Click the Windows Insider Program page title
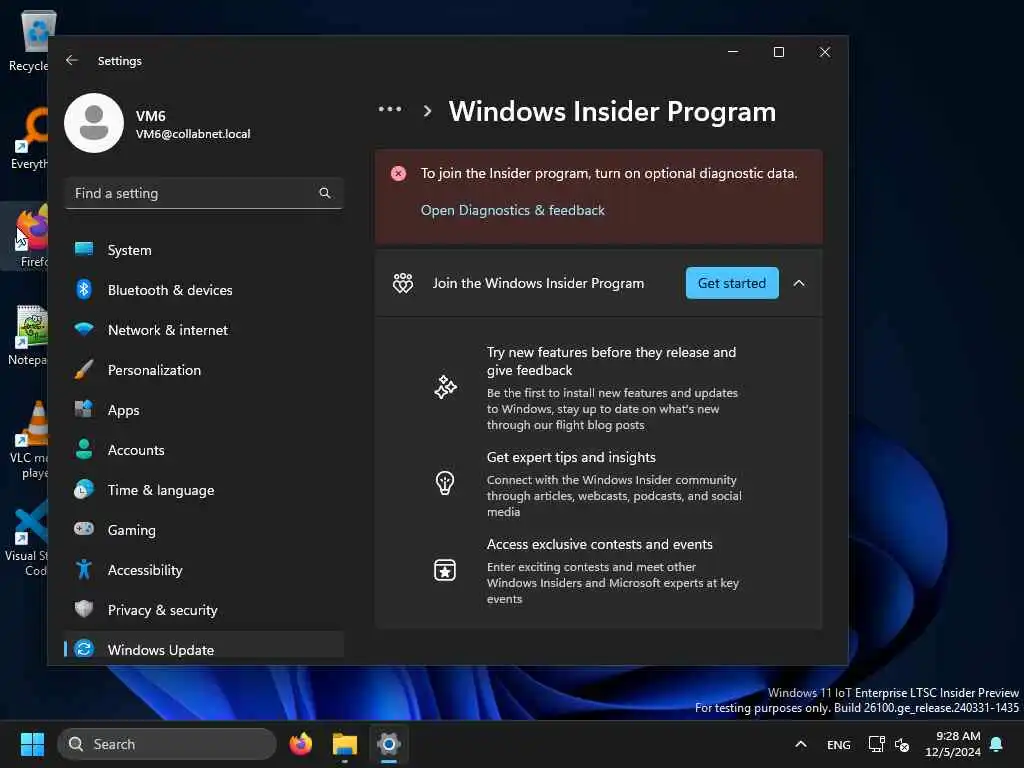The height and width of the screenshot is (768, 1024). coord(612,111)
